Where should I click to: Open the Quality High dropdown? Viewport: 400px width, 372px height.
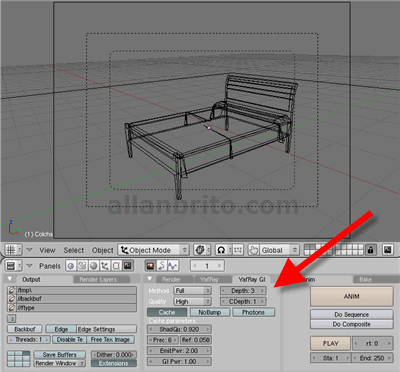(193, 302)
